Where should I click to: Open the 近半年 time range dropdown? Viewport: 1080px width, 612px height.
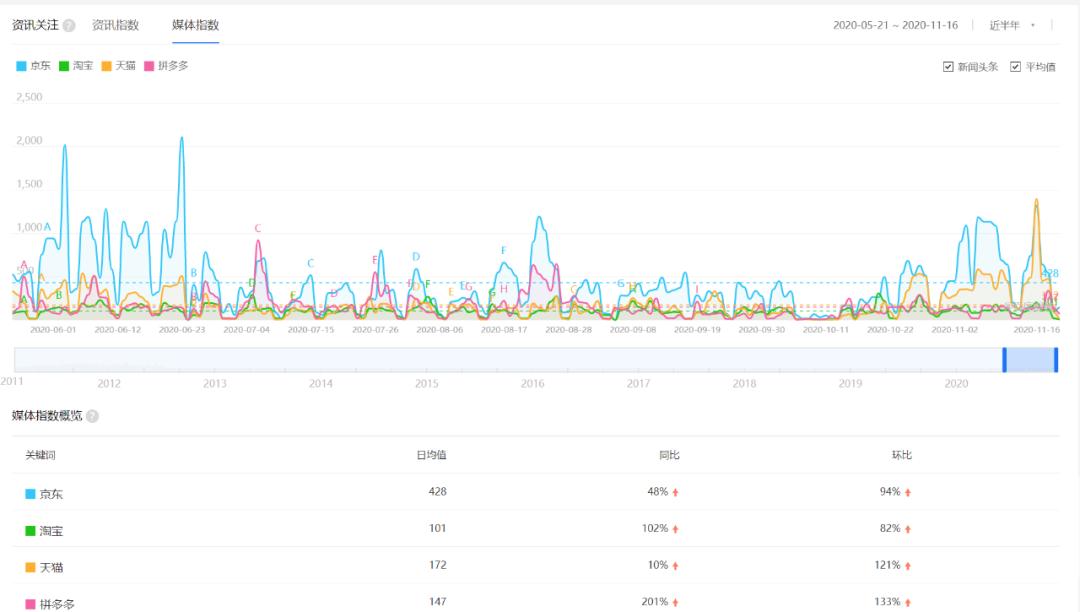pos(1012,25)
